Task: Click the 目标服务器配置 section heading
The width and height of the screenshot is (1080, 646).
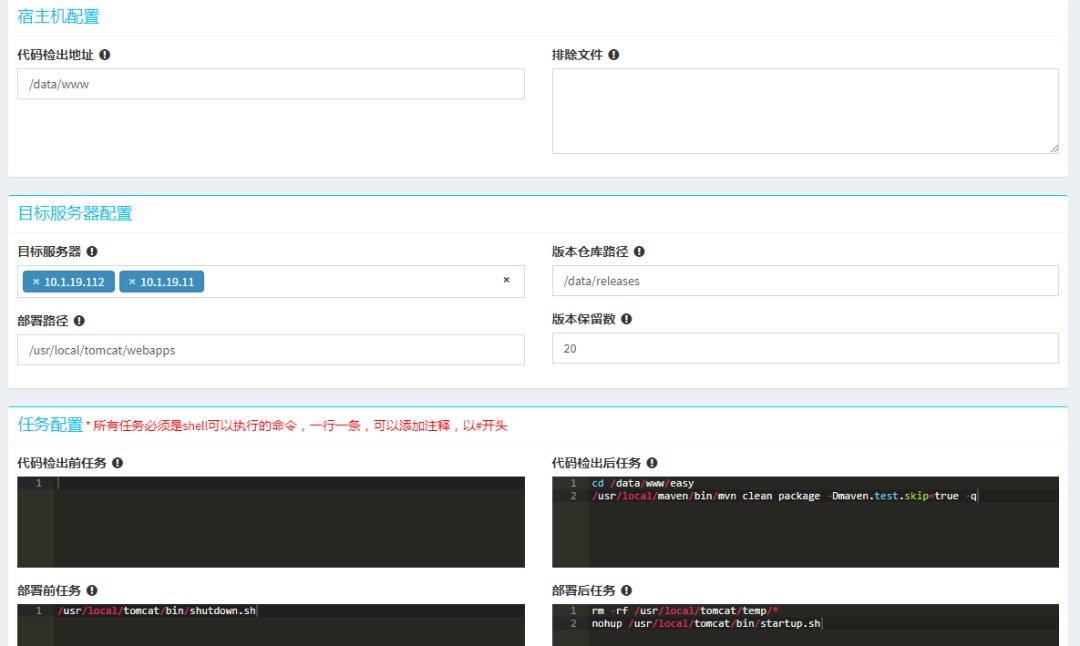Action: 74,213
